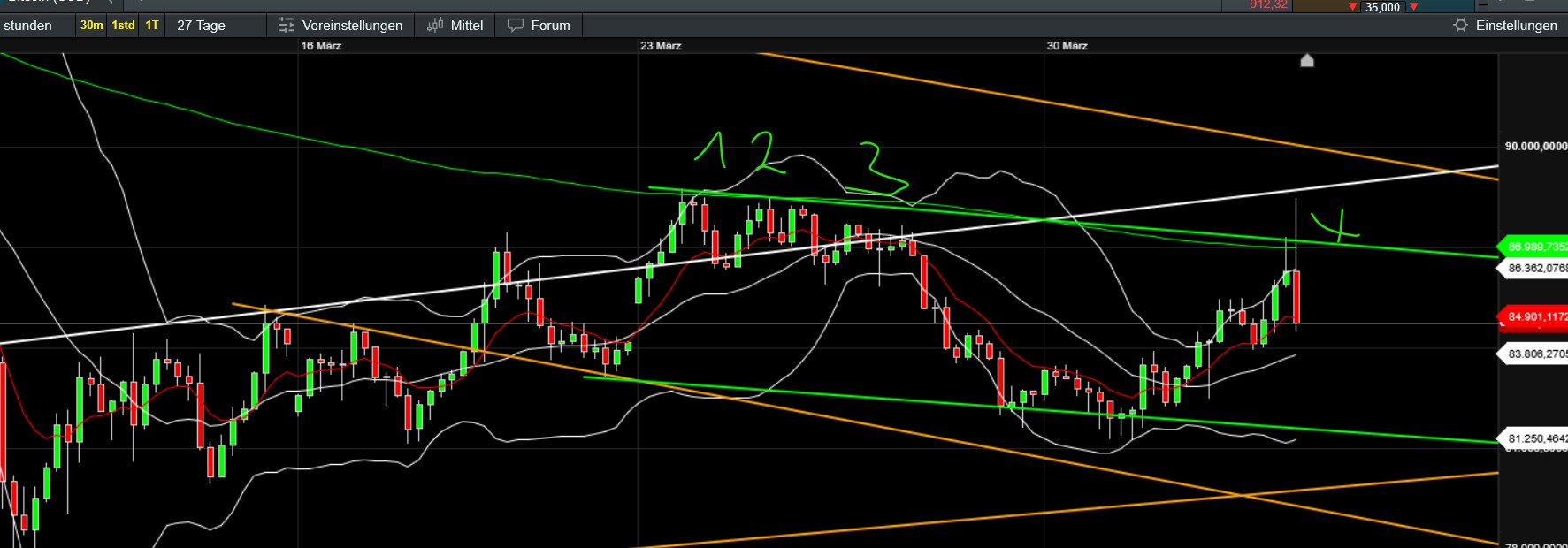This screenshot has height=548, width=1568.
Task: Click red down arrow right of 35,000
Action: click(x=1413, y=7)
